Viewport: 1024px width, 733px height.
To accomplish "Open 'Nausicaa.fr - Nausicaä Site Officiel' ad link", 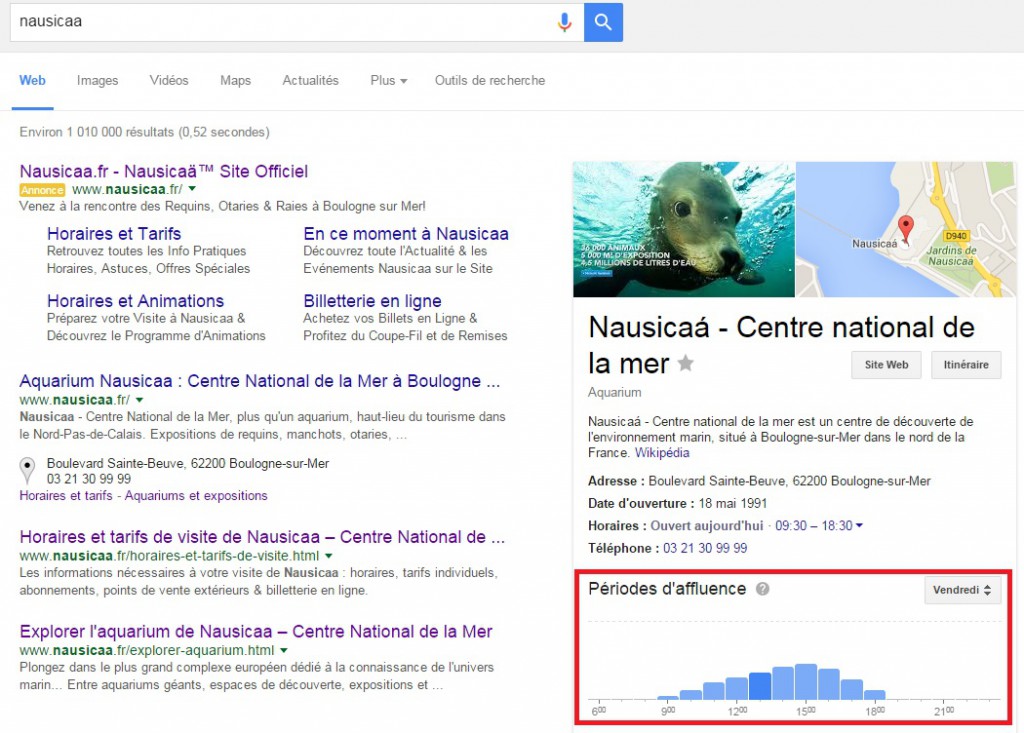I will 163,171.
